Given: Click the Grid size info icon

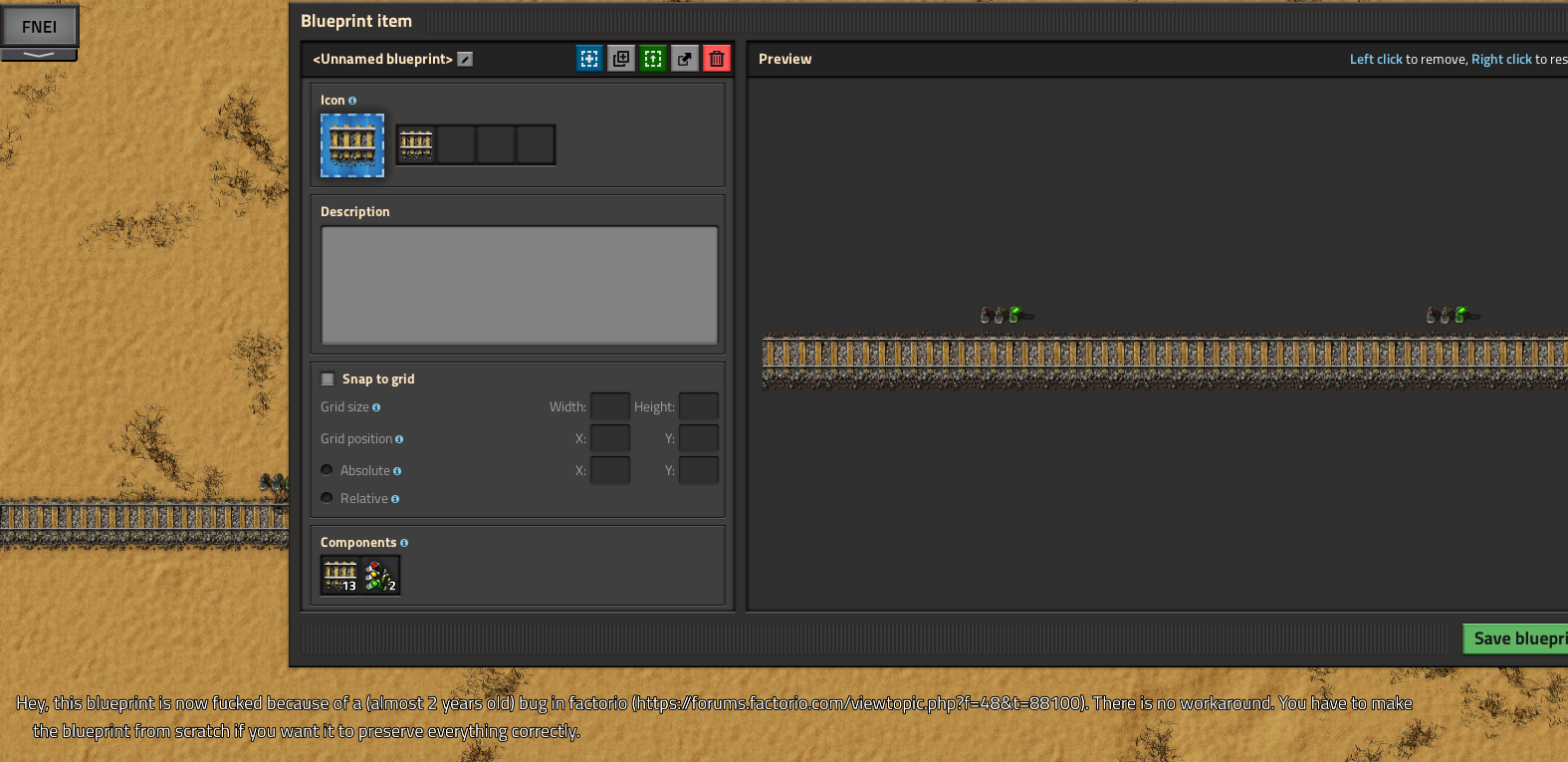Looking at the screenshot, I should coord(376,407).
